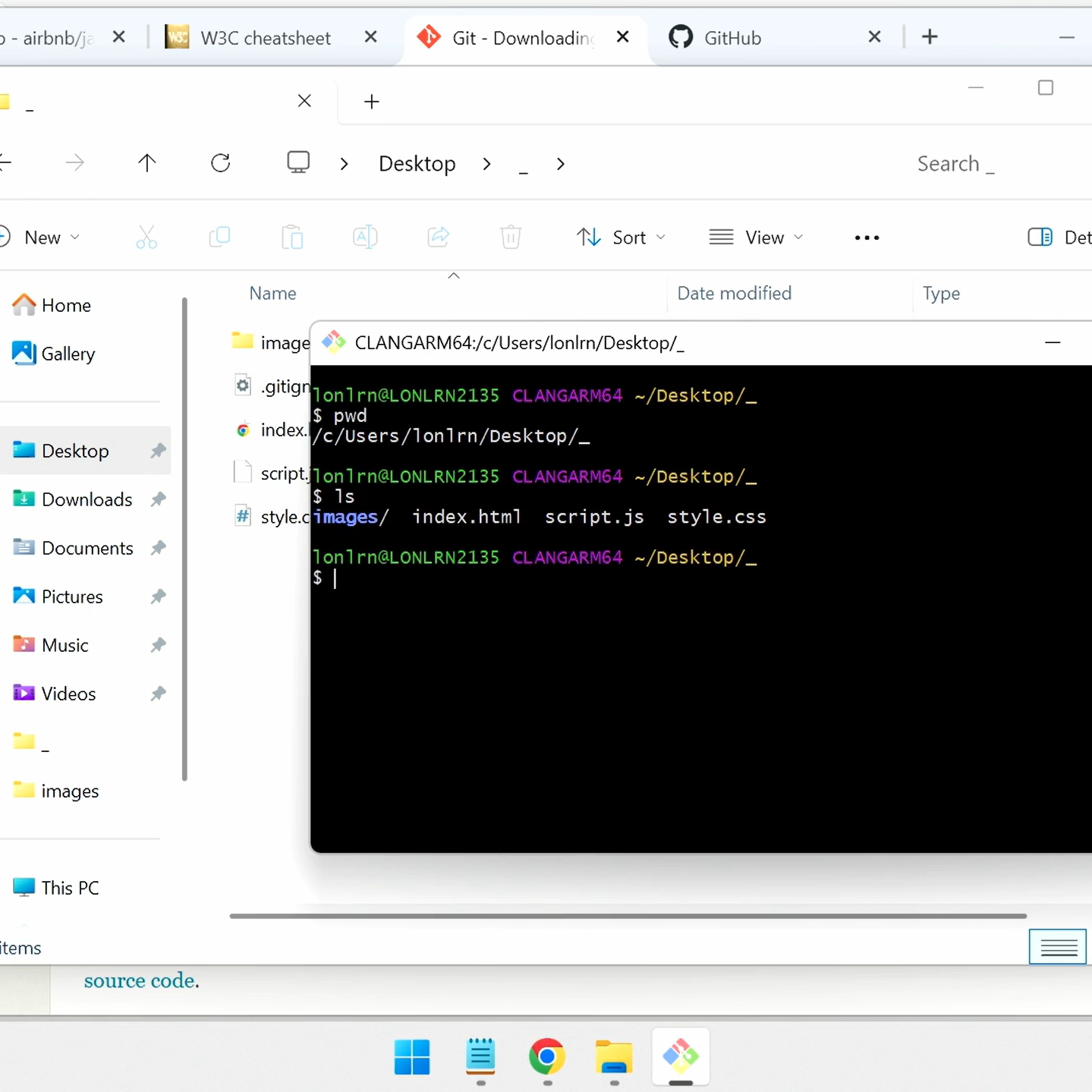This screenshot has width=1092, height=1092.
Task: Click the source code link
Action: [x=141, y=980]
